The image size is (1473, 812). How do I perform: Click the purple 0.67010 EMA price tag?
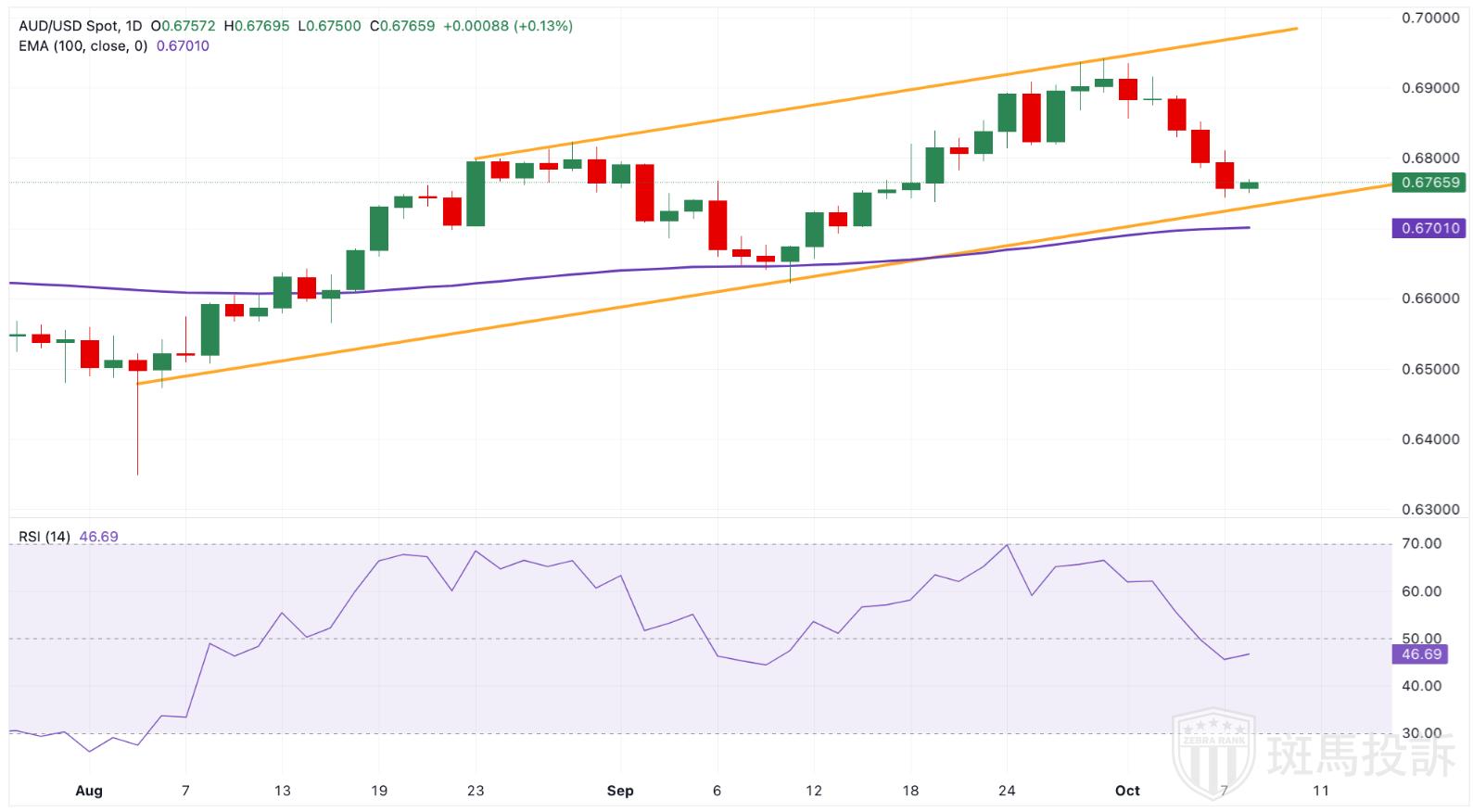(1429, 228)
